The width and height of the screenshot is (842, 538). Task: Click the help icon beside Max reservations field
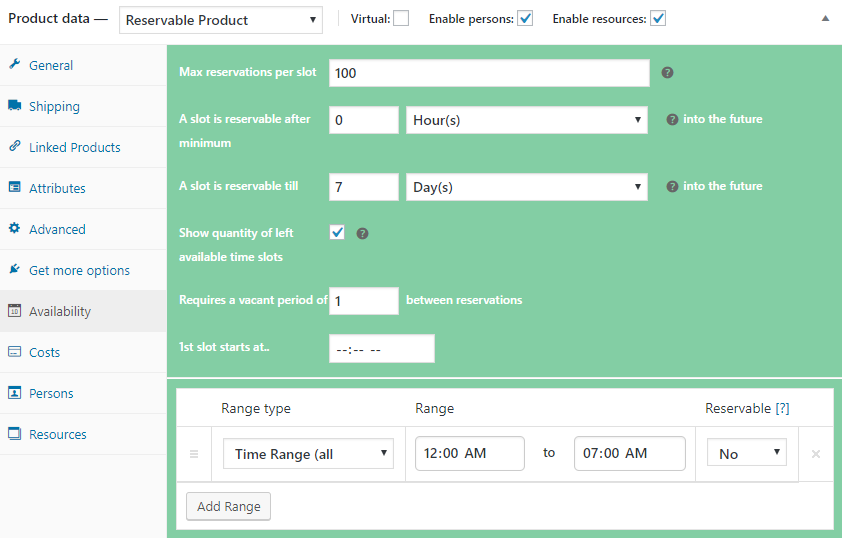(x=668, y=73)
